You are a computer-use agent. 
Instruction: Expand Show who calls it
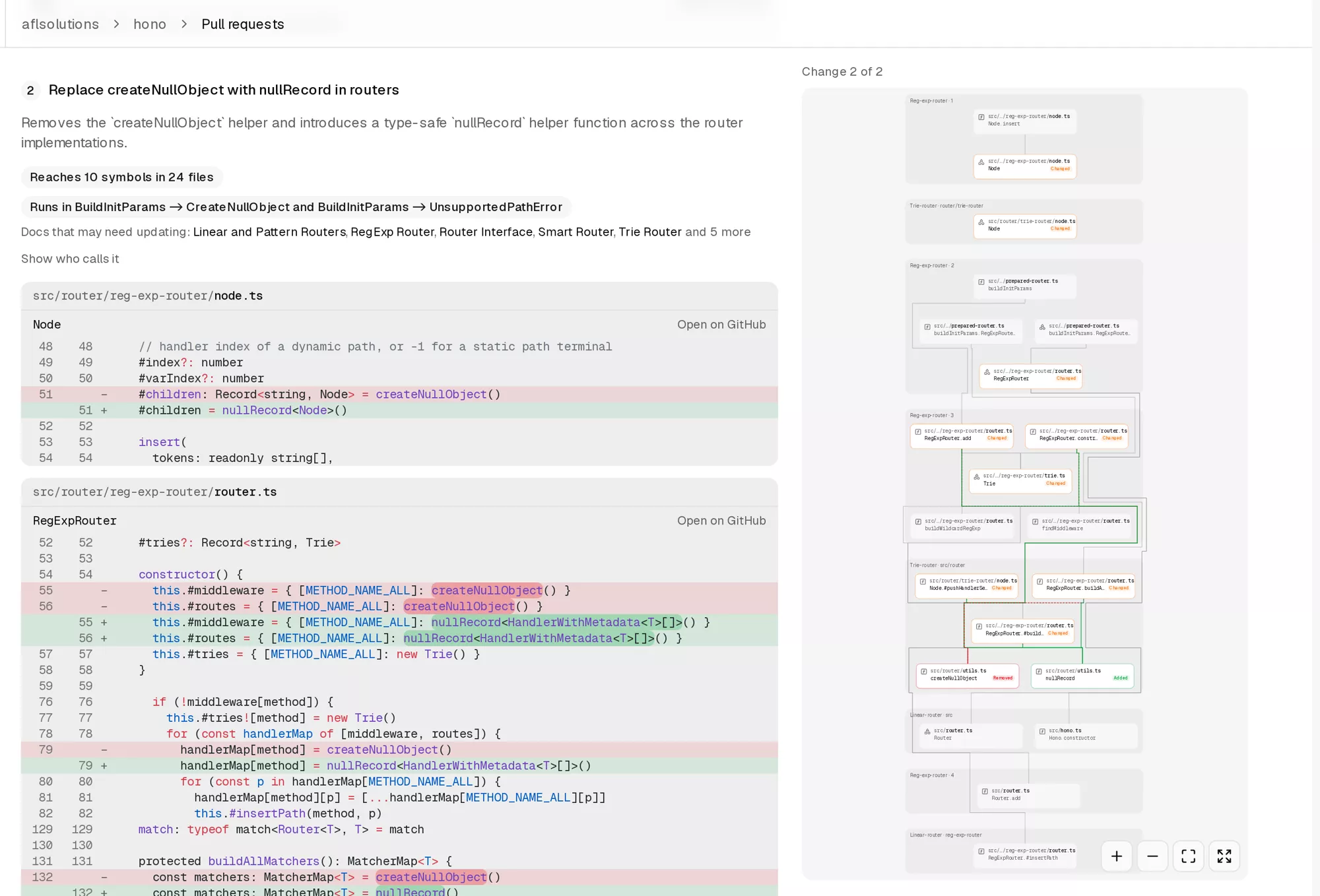point(70,259)
